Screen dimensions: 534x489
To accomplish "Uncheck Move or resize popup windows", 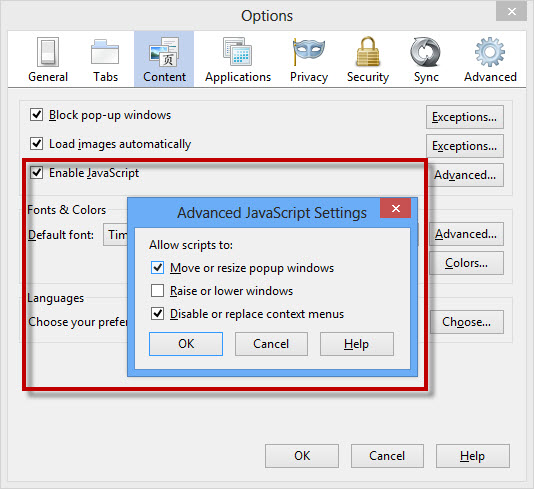I will pos(157,268).
